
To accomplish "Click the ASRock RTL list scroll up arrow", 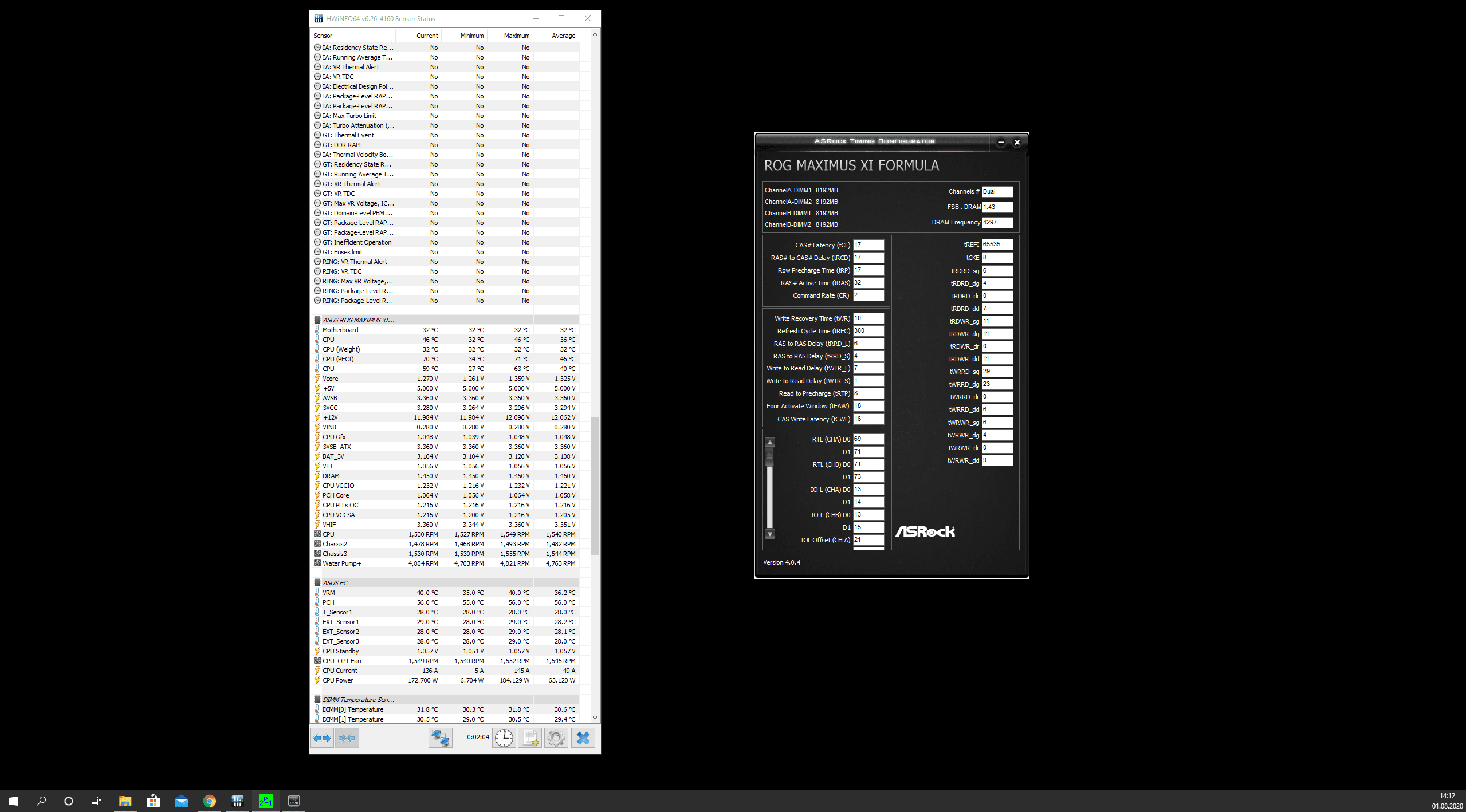I will pyautogui.click(x=770, y=442).
